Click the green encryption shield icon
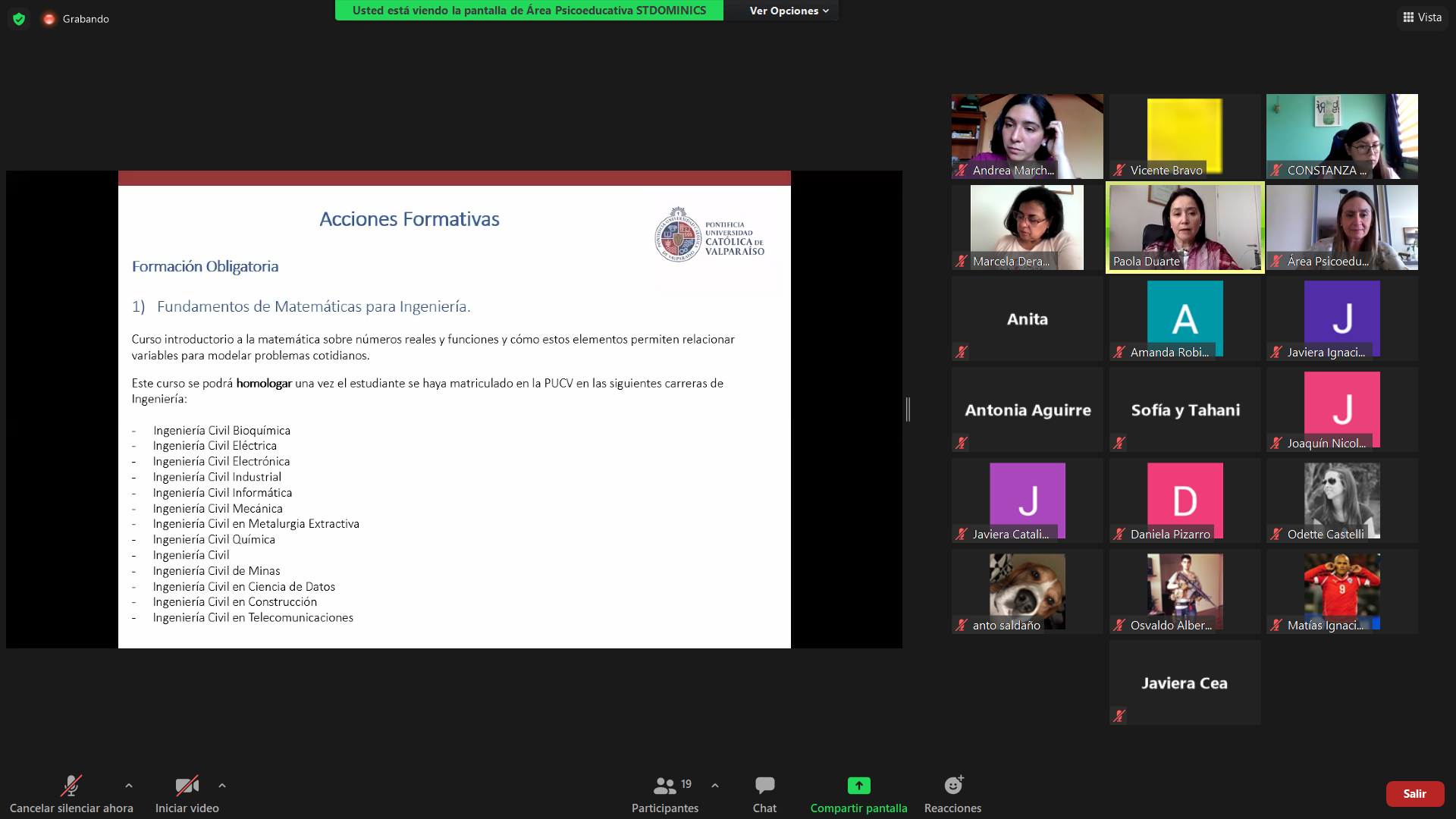 click(x=19, y=19)
